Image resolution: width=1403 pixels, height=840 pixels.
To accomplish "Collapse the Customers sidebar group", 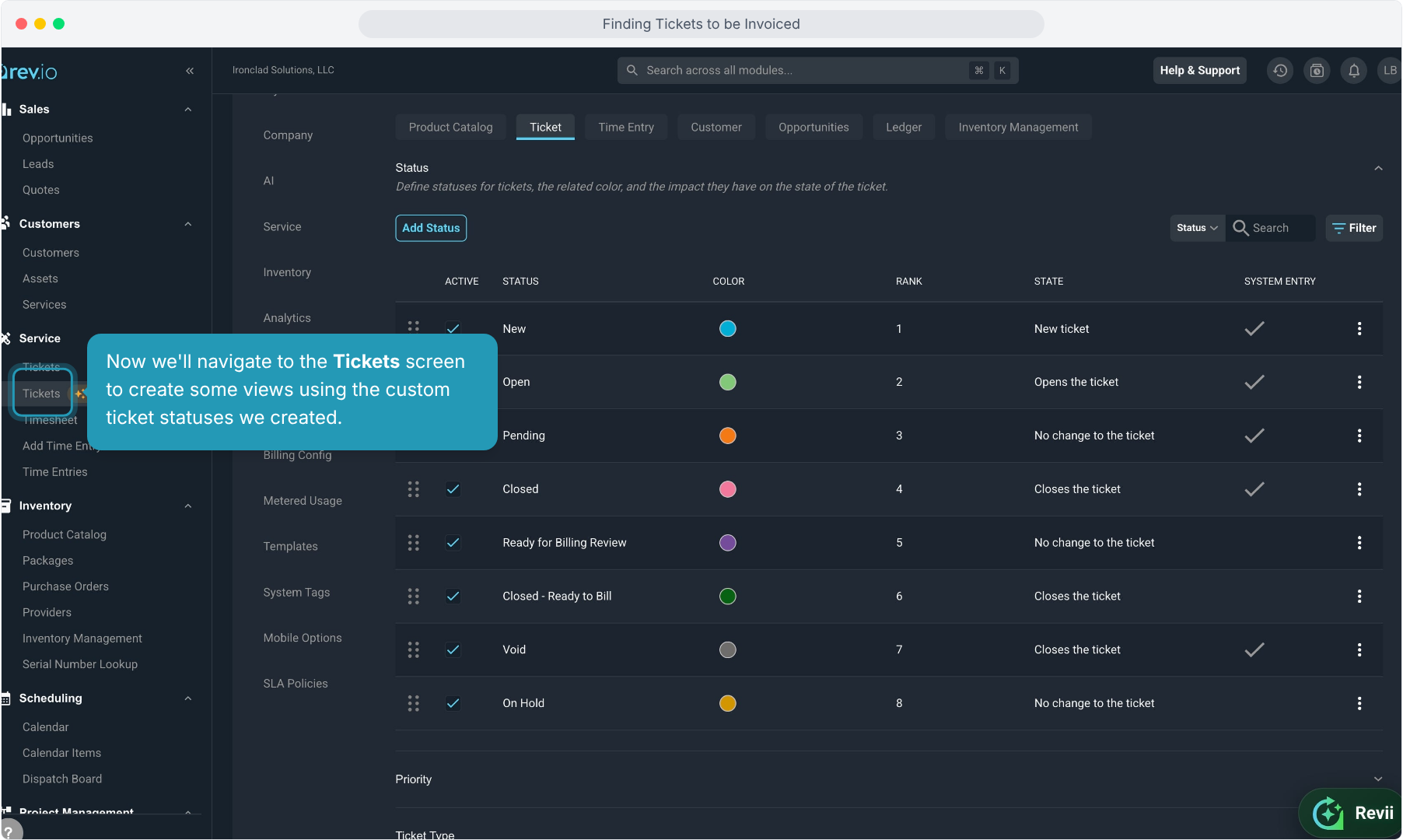I will click(x=188, y=224).
